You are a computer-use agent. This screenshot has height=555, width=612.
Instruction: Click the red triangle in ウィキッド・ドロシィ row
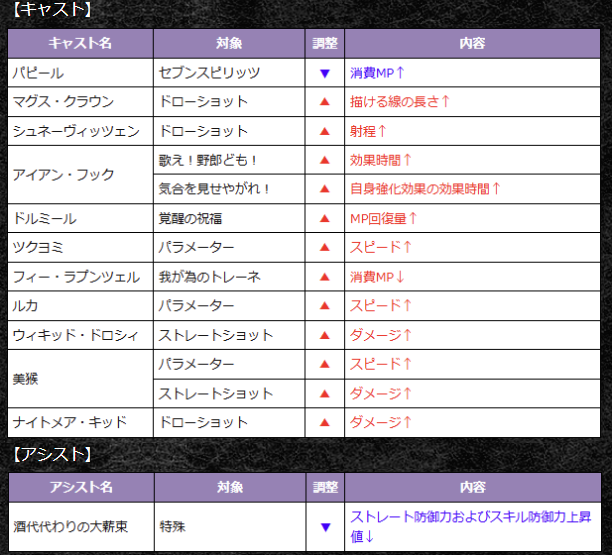click(325, 335)
